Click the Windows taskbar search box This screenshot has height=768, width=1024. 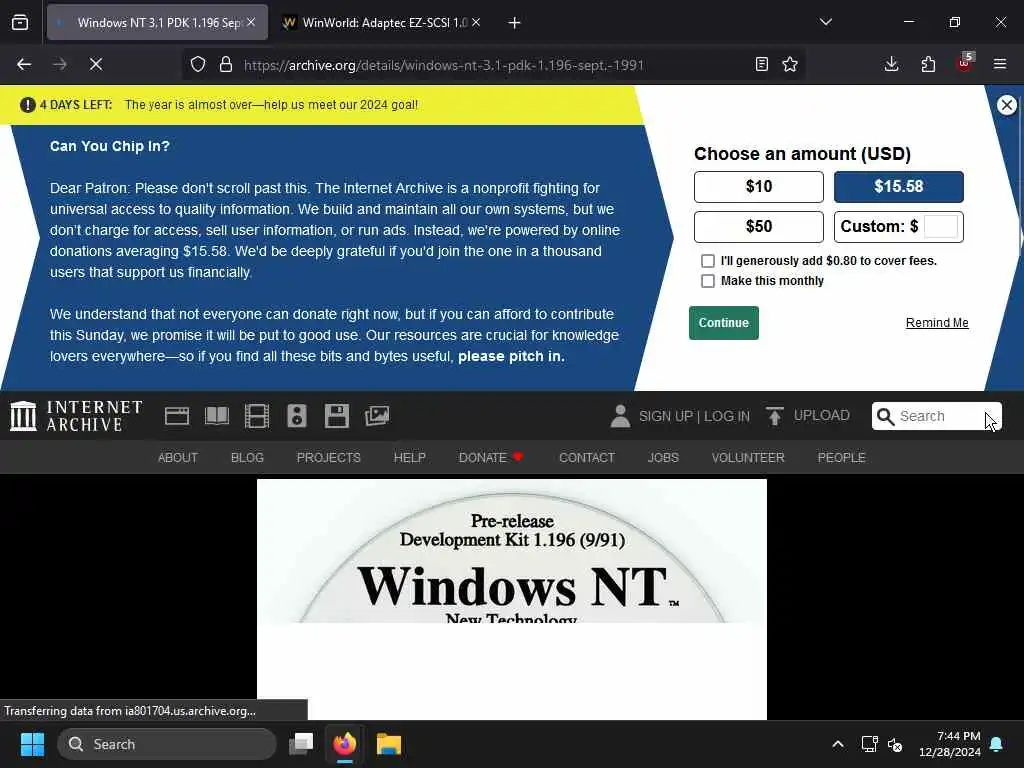[167, 744]
